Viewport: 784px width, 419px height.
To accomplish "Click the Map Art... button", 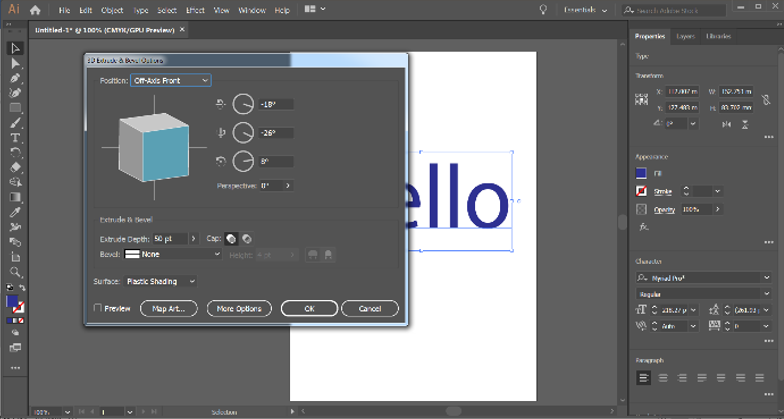I will [x=168, y=308].
